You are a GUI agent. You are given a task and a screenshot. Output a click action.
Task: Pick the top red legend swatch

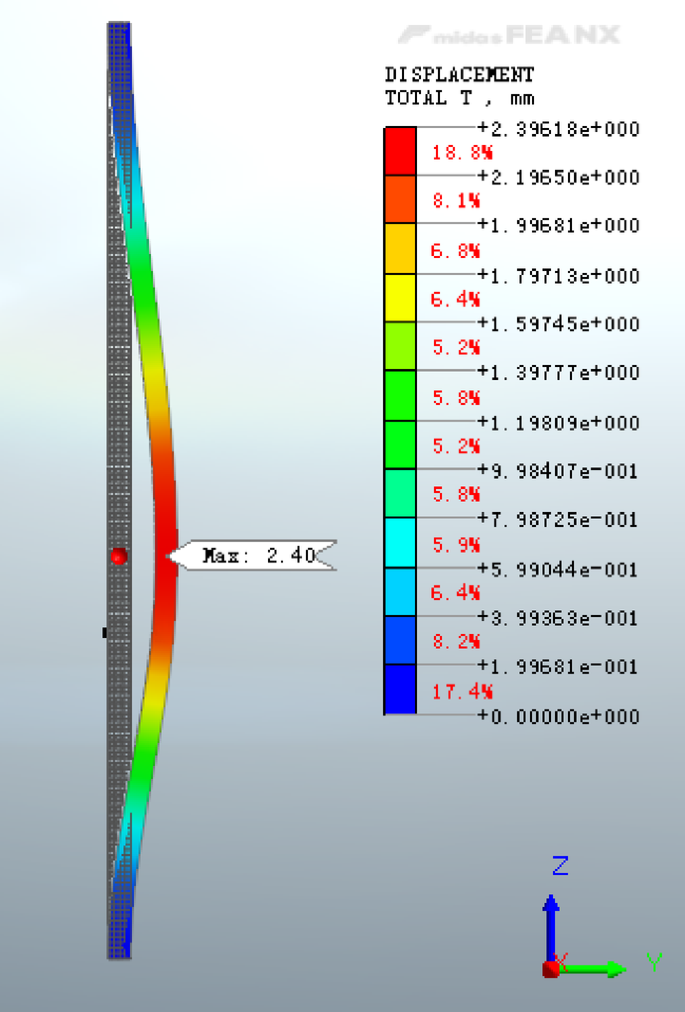pos(400,151)
